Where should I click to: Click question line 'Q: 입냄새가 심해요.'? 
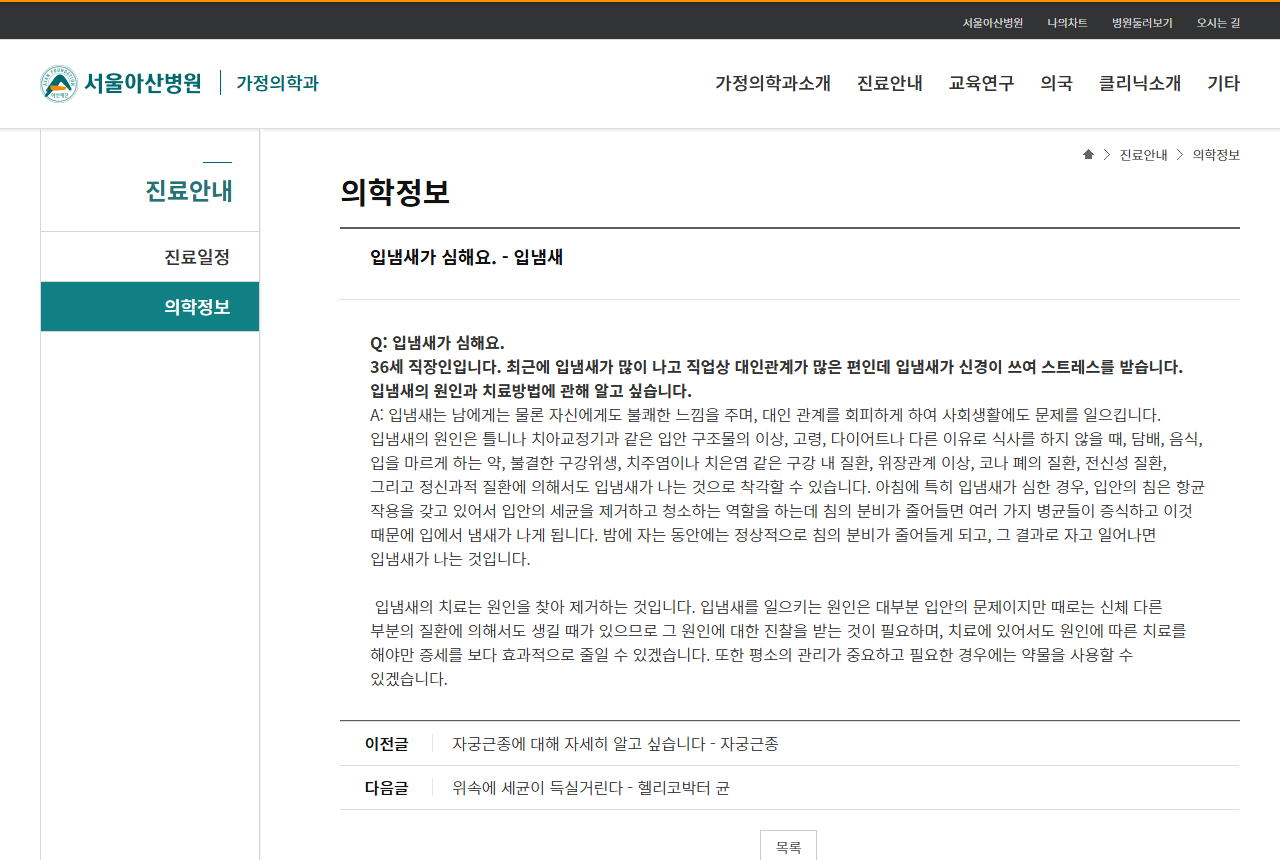[437, 342]
